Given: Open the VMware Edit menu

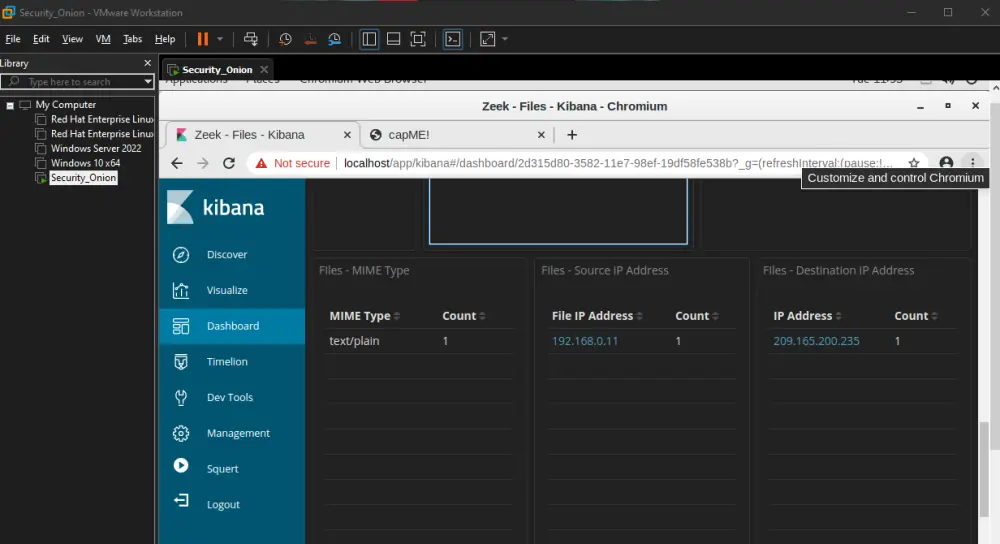Looking at the screenshot, I should tap(41, 39).
